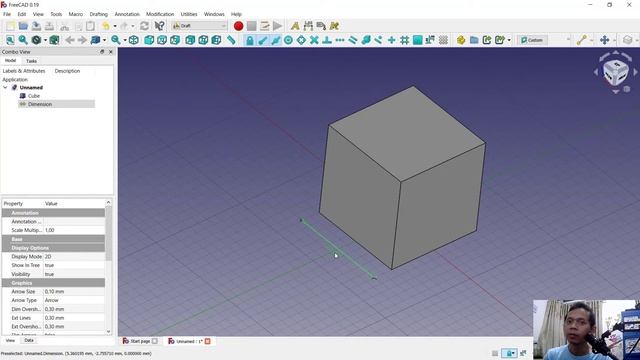Click the property panel vertical scrollbar
640x360 pixels.
(x=109, y=233)
